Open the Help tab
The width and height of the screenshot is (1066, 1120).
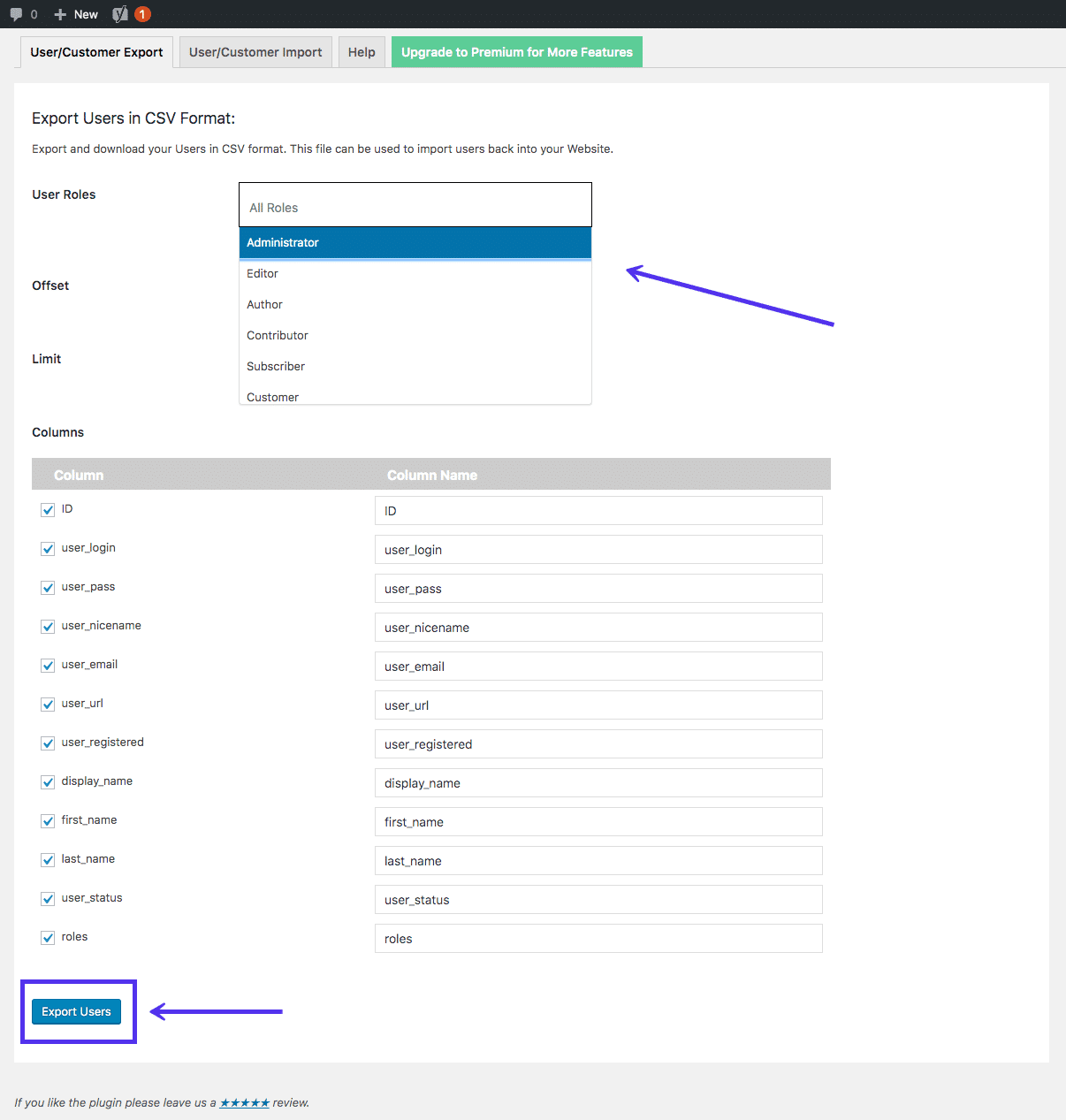[362, 51]
